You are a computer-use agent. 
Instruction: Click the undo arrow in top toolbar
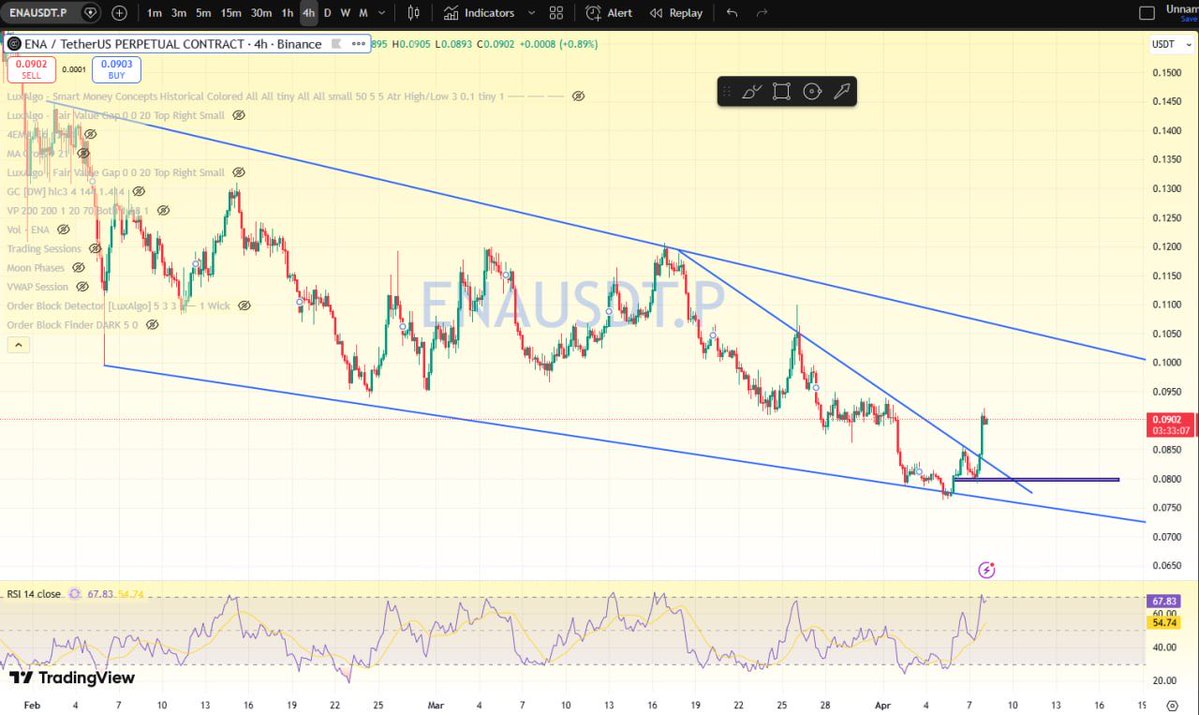point(732,13)
